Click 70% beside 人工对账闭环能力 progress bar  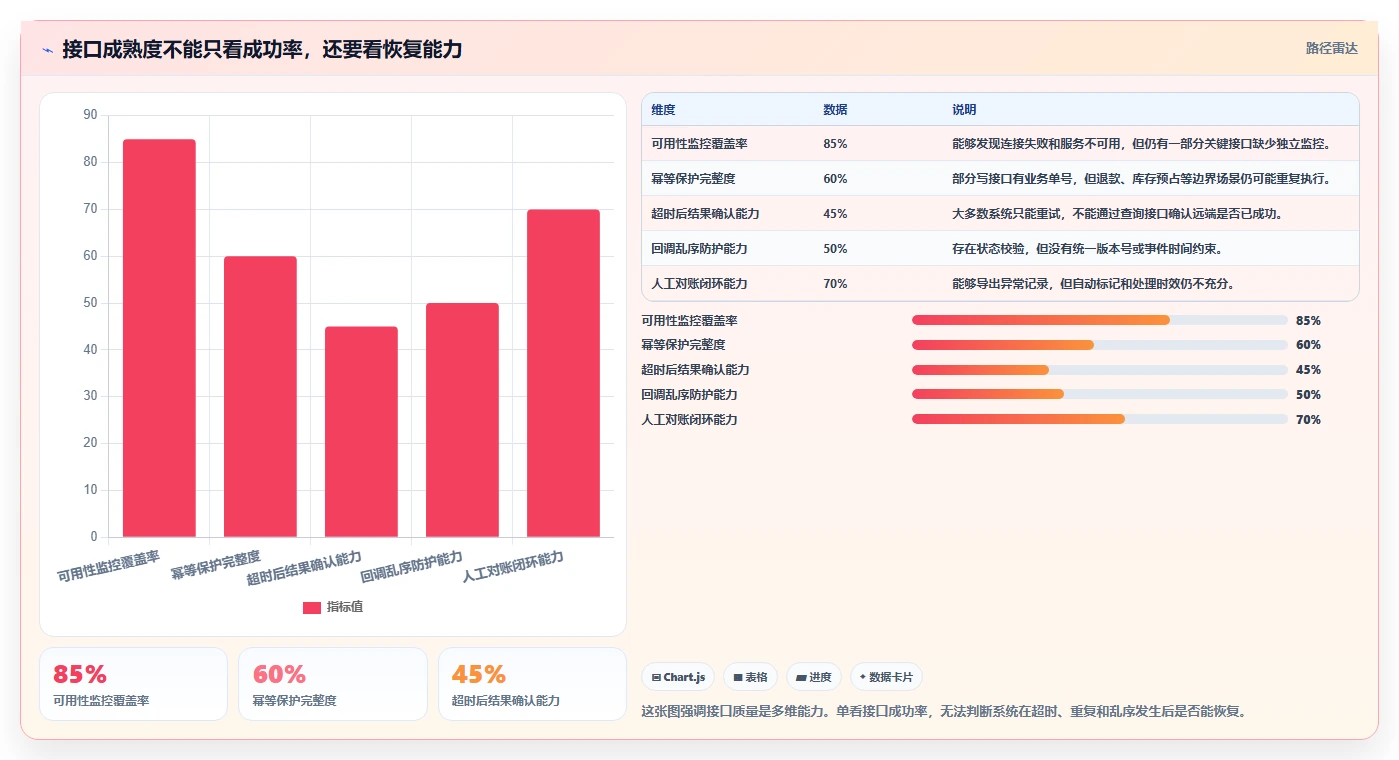coord(1308,420)
